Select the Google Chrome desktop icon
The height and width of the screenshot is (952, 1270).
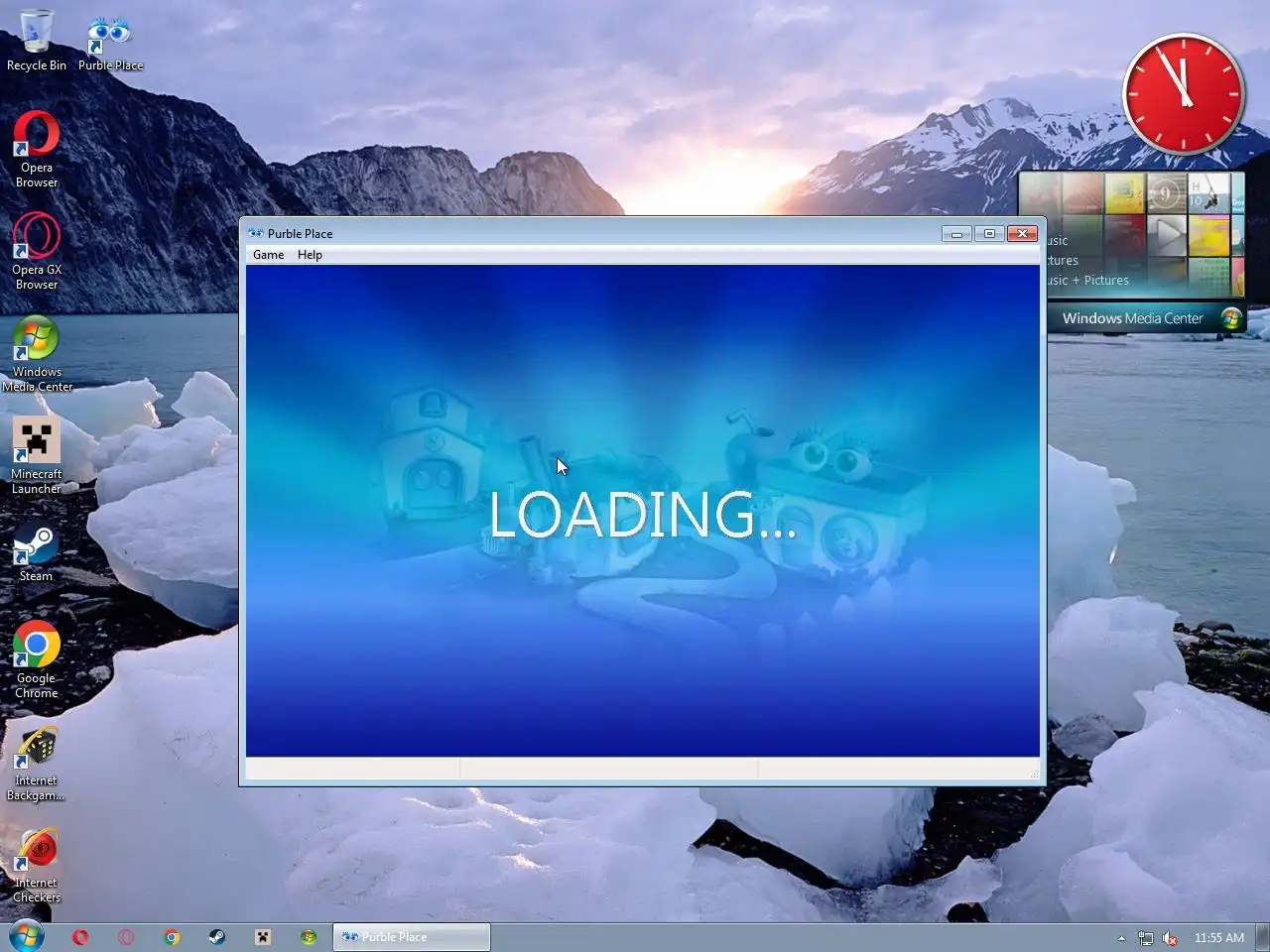point(37,659)
